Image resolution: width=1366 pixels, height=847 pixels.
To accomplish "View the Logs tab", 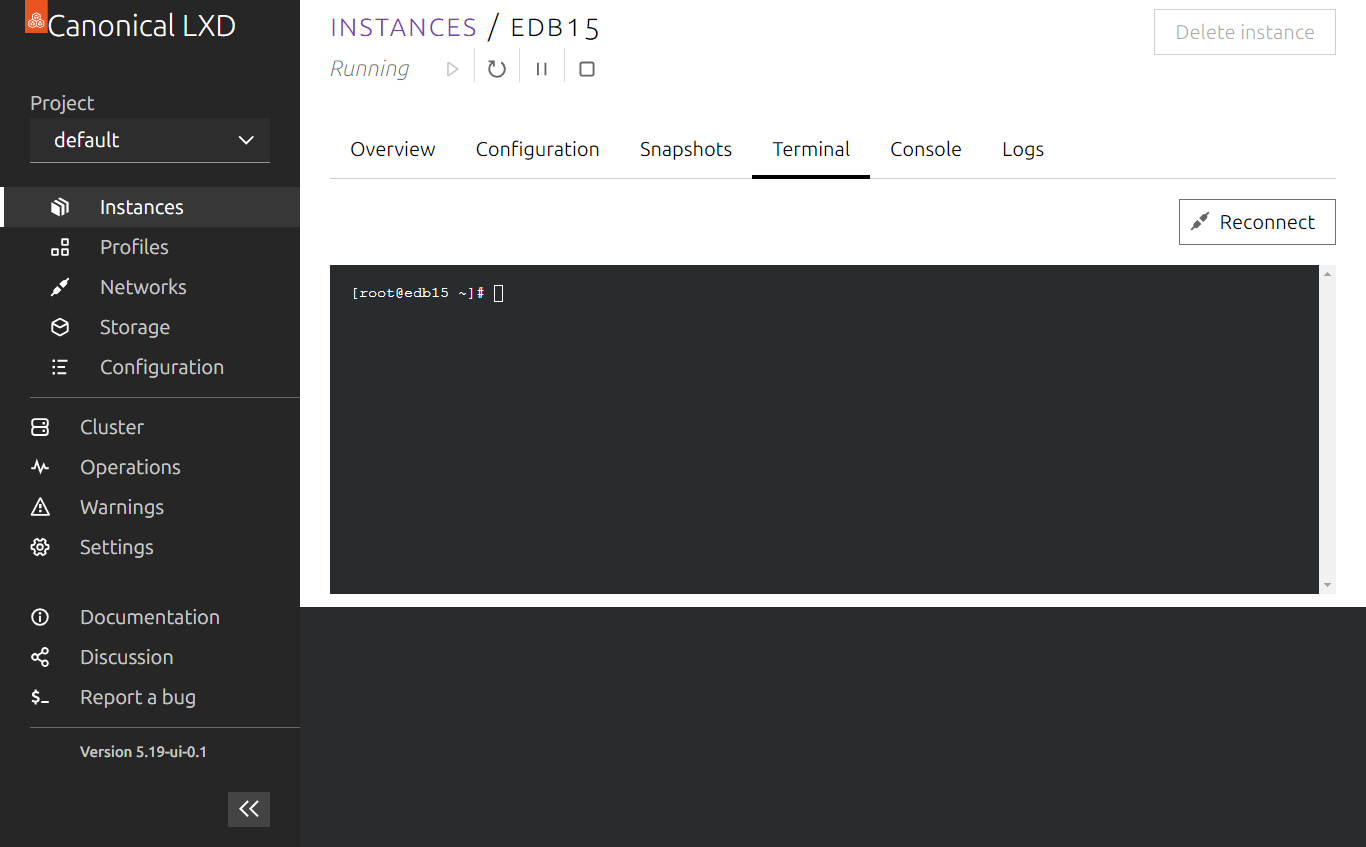I will pos(1023,149).
